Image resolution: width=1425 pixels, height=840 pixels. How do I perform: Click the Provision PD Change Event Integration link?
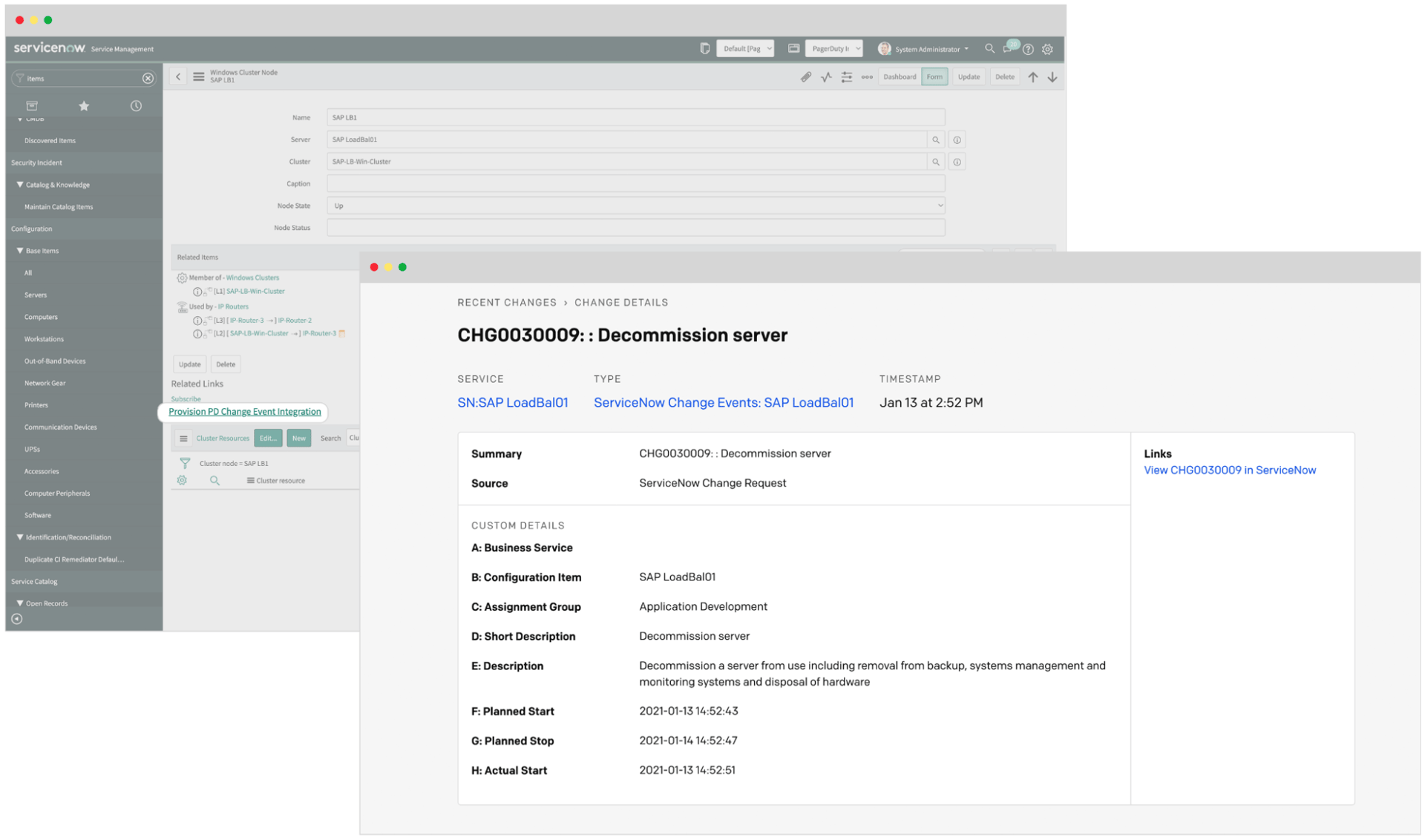pyautogui.click(x=244, y=411)
